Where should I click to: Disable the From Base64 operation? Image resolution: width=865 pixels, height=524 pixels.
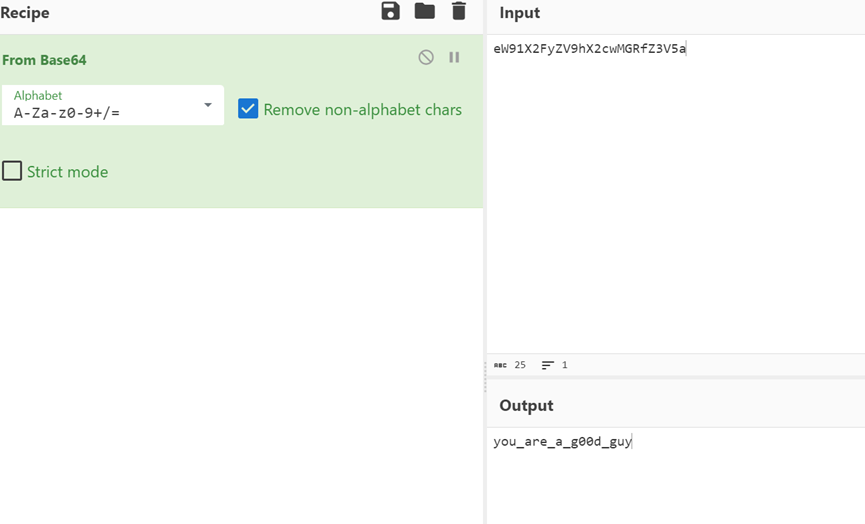(x=426, y=57)
